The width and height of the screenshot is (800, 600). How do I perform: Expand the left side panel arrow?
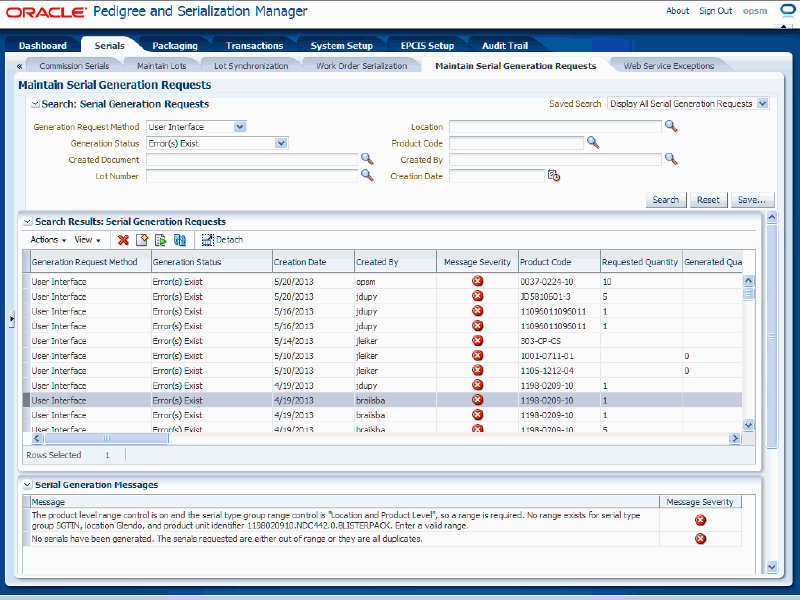point(11,319)
